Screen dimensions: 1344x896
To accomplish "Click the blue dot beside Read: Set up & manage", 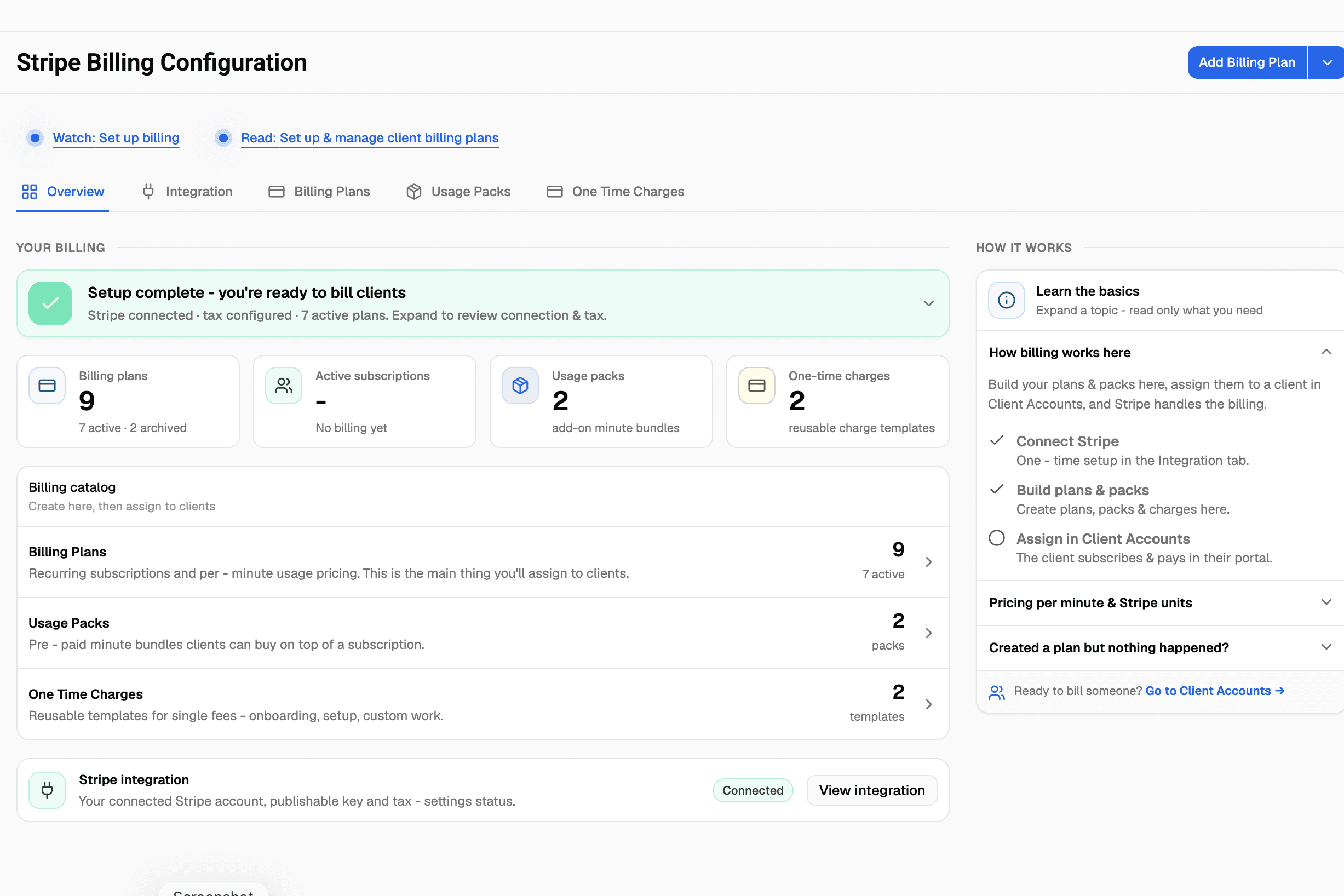I will pyautogui.click(x=223, y=137).
